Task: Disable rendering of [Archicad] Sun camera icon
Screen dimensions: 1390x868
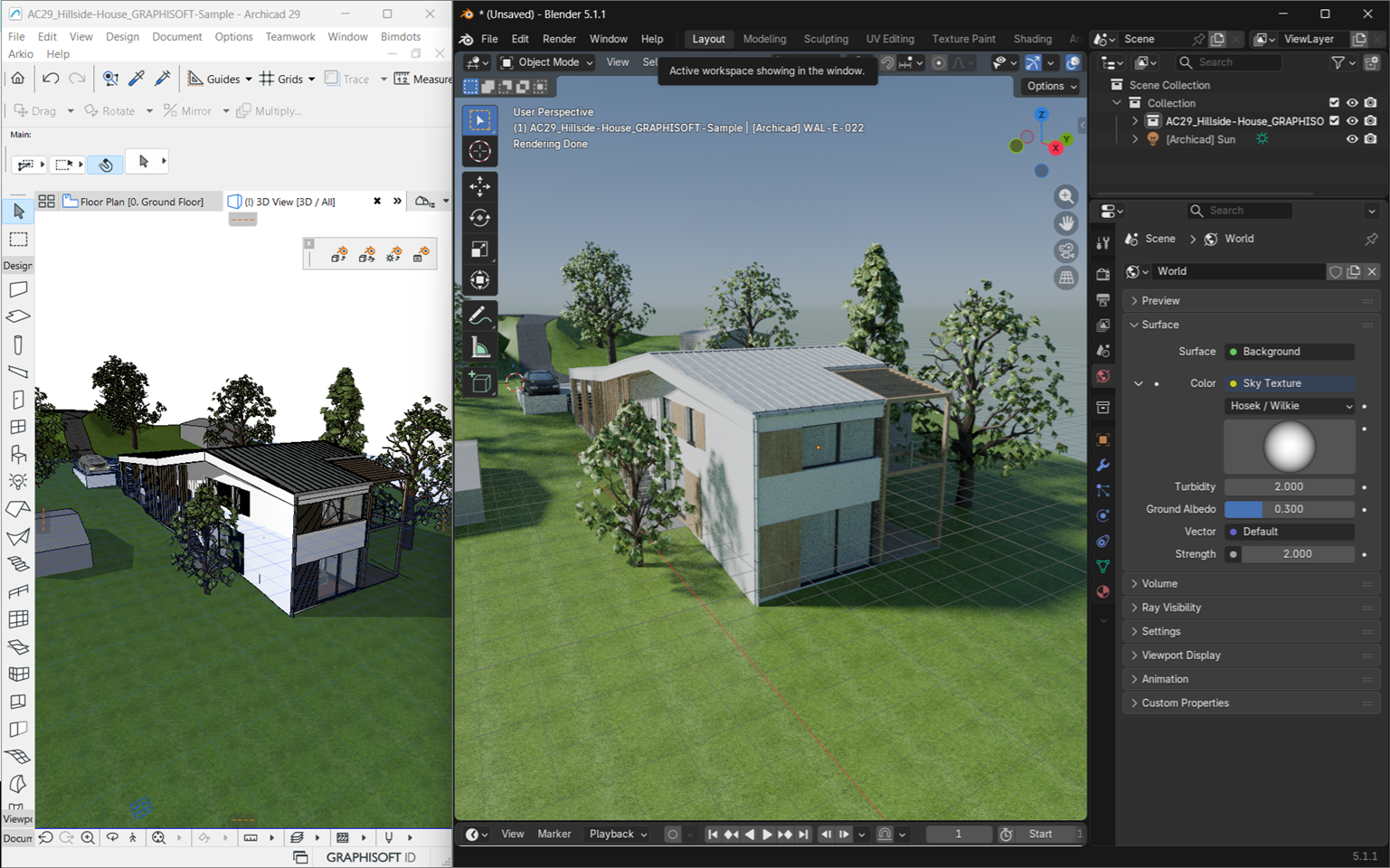Action: [1371, 139]
